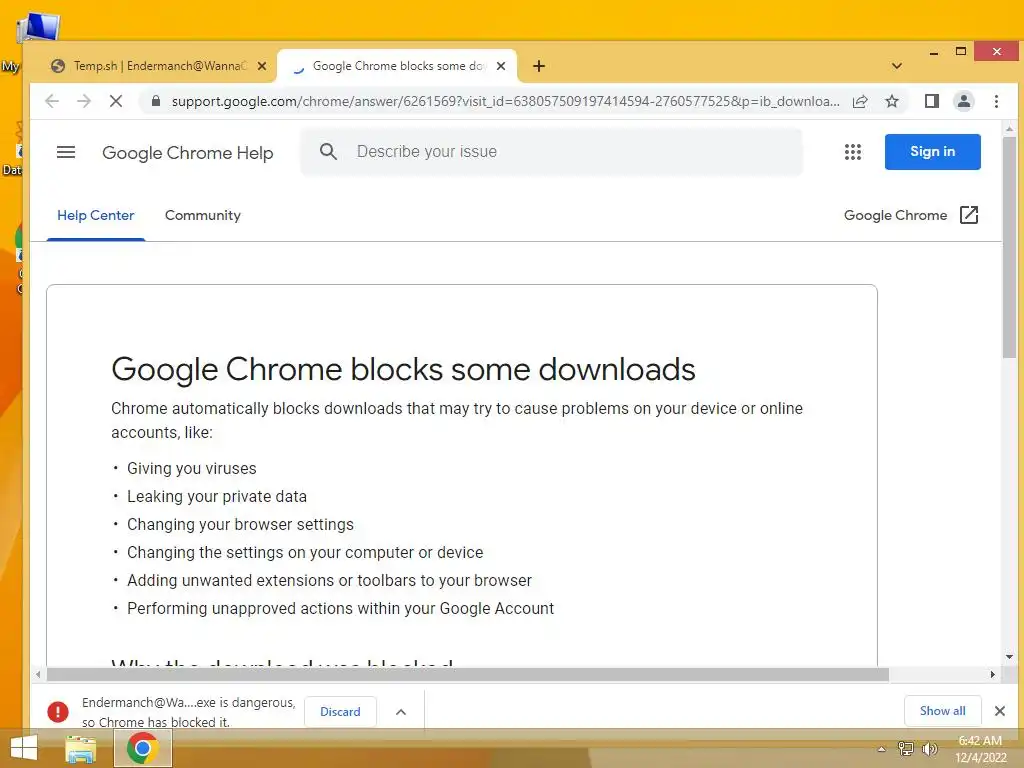
Task: Open the Community tab
Action: 202,216
